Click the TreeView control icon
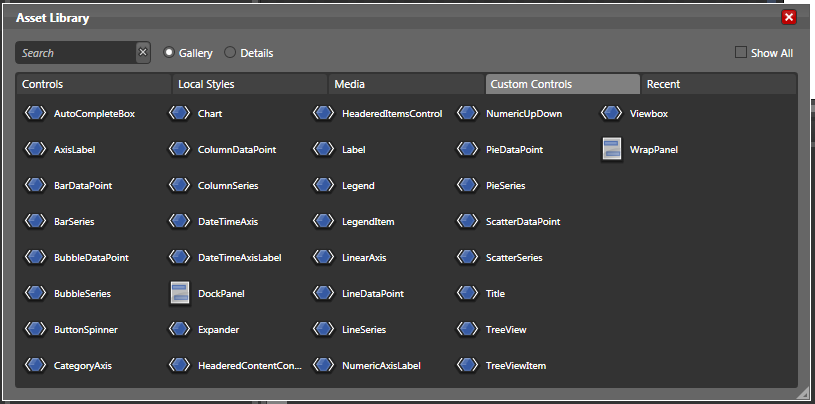This screenshot has height=404, width=815. pyautogui.click(x=467, y=329)
